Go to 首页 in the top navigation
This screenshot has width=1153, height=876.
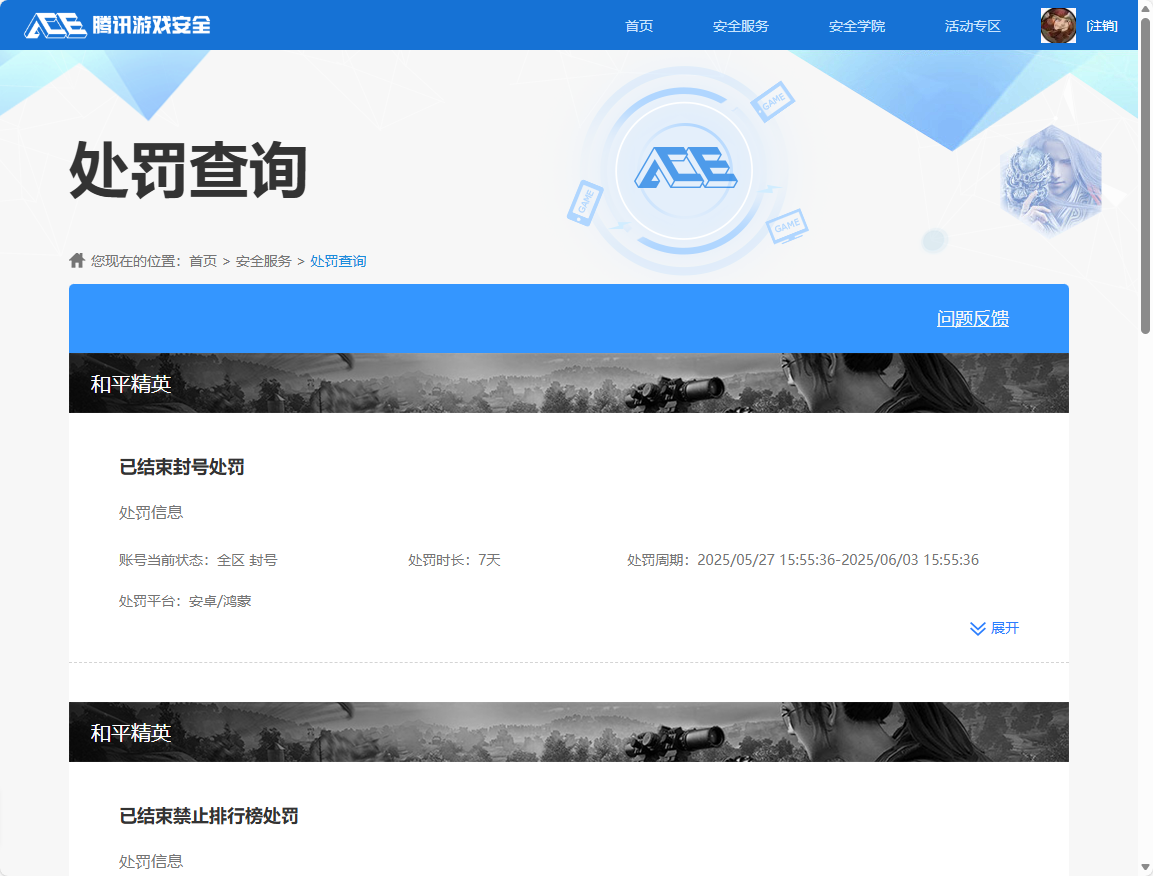pyautogui.click(x=639, y=26)
